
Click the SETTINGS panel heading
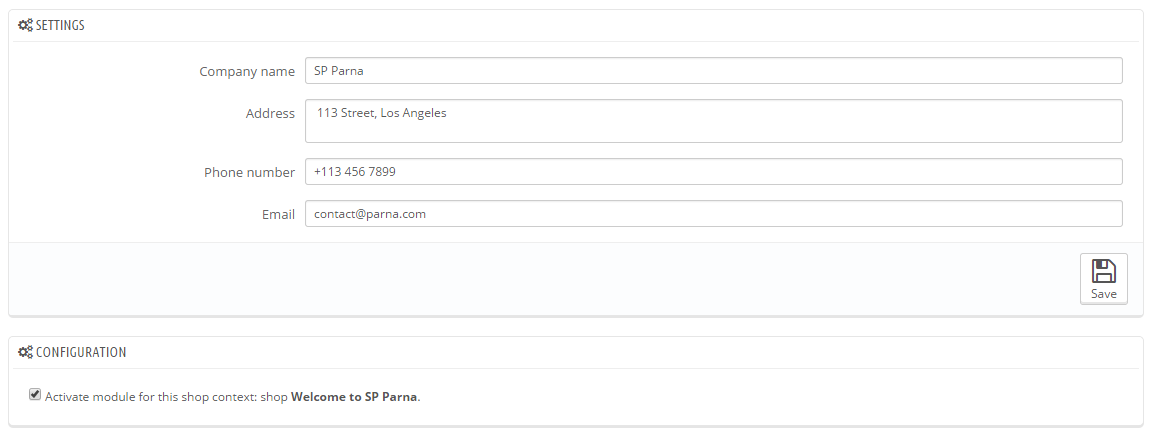pyautogui.click(x=60, y=26)
